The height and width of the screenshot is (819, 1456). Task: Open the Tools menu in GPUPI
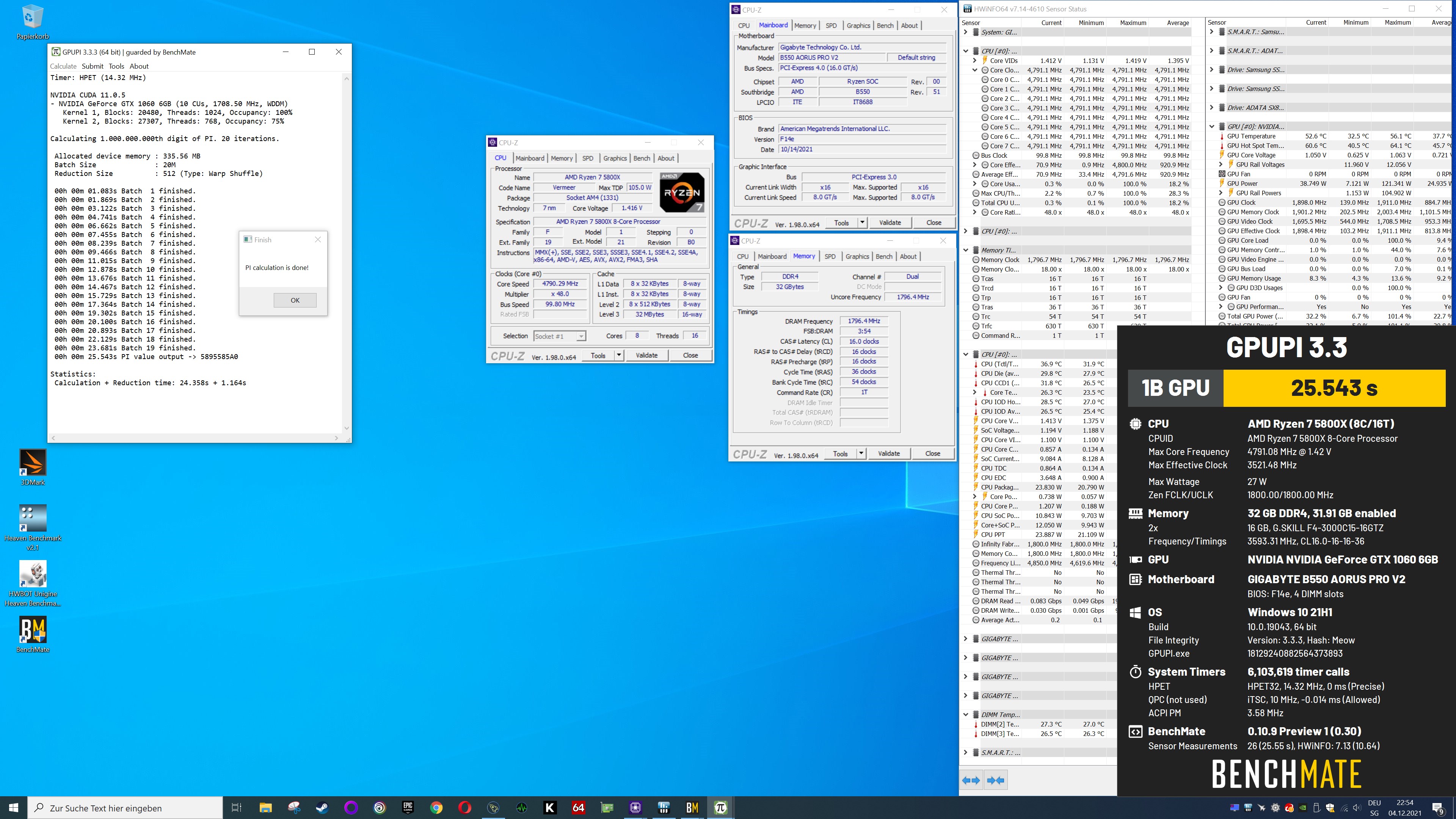click(116, 66)
